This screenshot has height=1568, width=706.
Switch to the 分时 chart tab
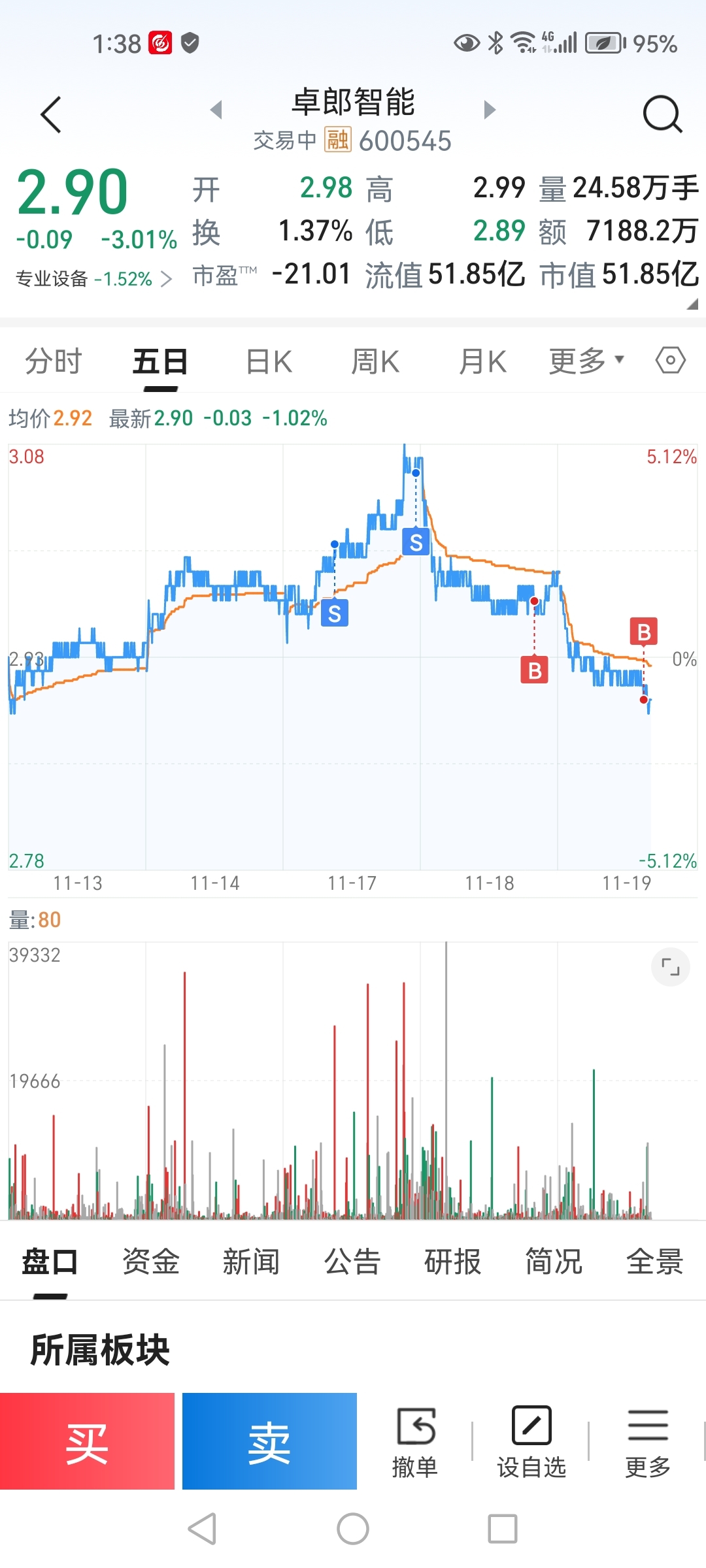[x=54, y=361]
